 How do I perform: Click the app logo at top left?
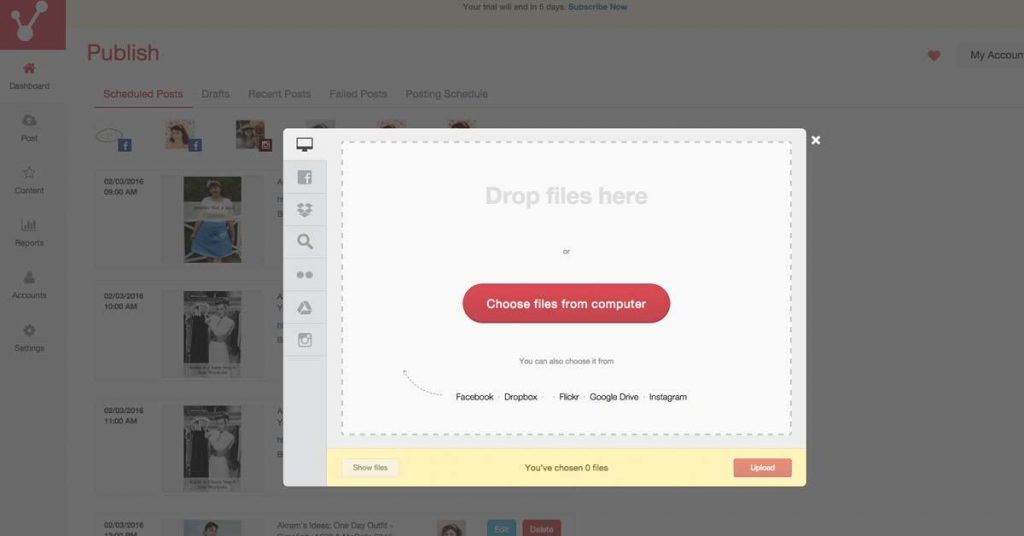click(33, 24)
